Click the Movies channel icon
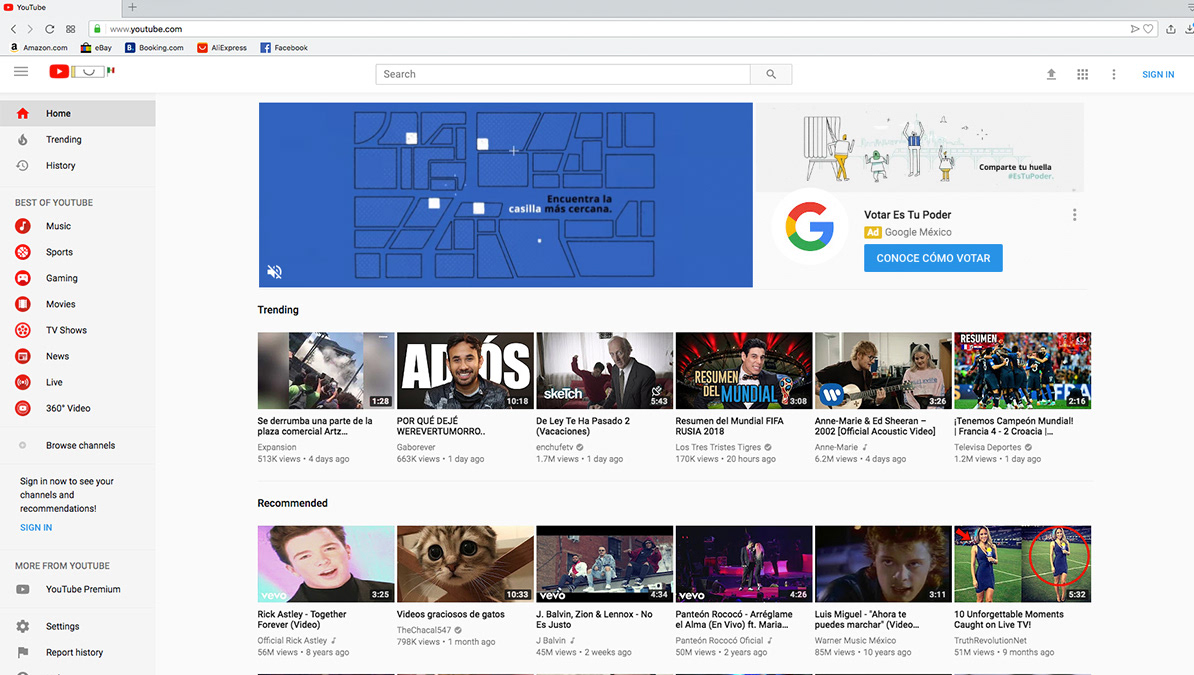This screenshot has width=1194, height=675. [23, 304]
